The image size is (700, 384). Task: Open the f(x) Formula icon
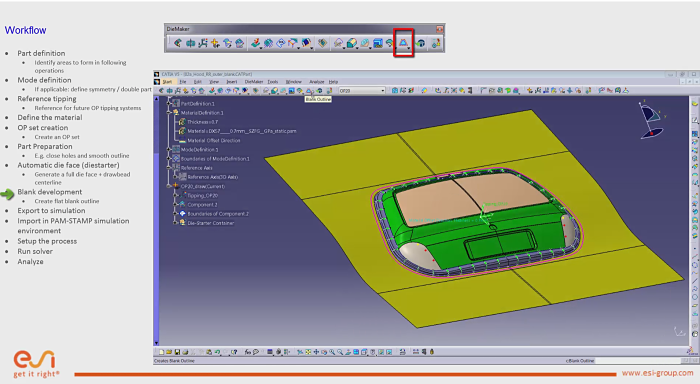[x=248, y=352]
